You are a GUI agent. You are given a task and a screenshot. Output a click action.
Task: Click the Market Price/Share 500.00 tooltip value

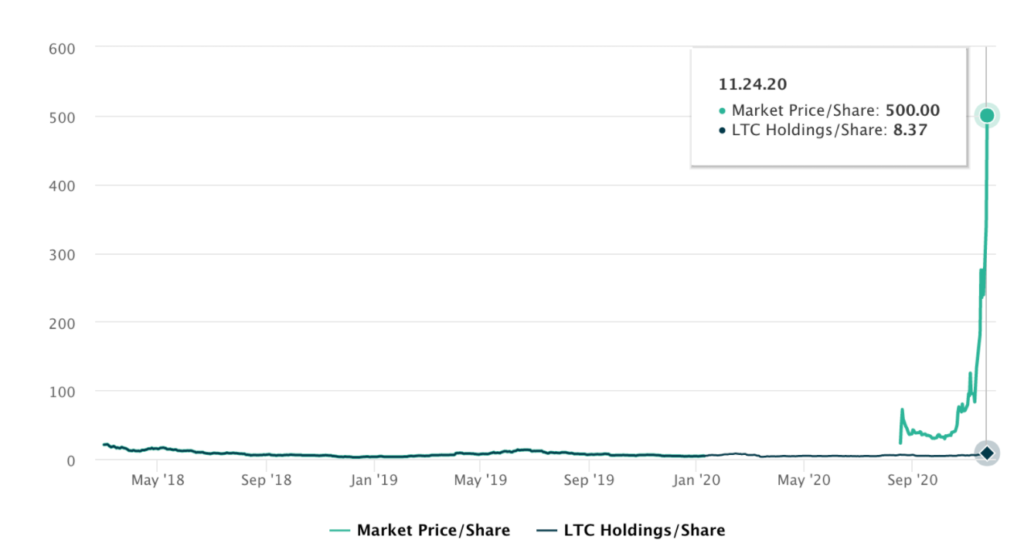912,111
